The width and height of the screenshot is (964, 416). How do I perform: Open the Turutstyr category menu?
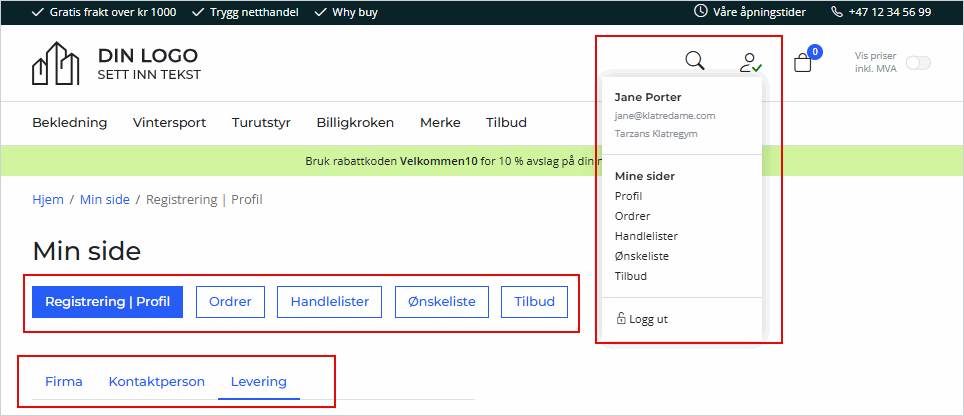(x=261, y=122)
